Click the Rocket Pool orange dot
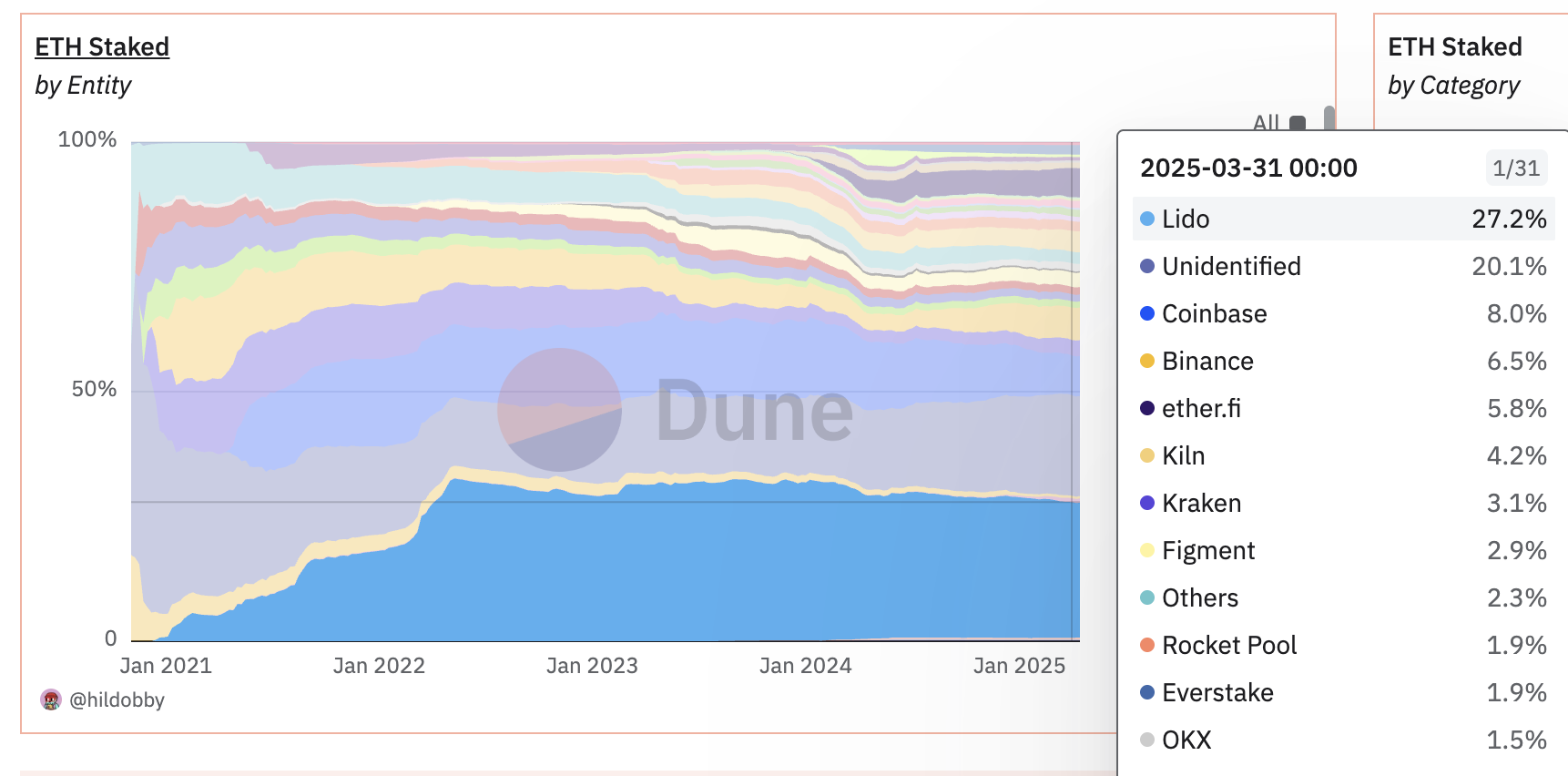 coord(1147,645)
